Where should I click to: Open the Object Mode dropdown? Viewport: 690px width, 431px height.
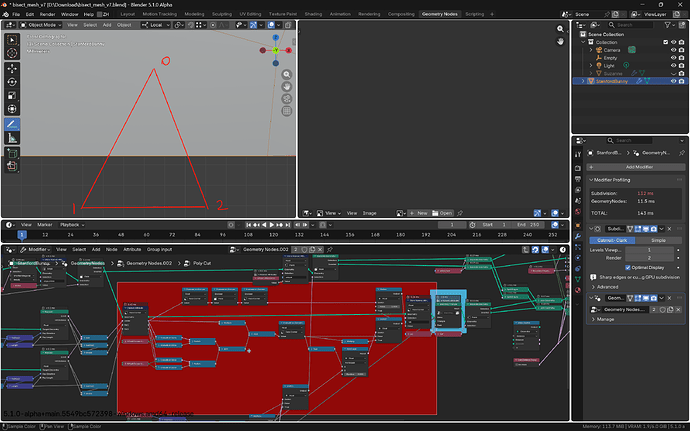[41, 25]
